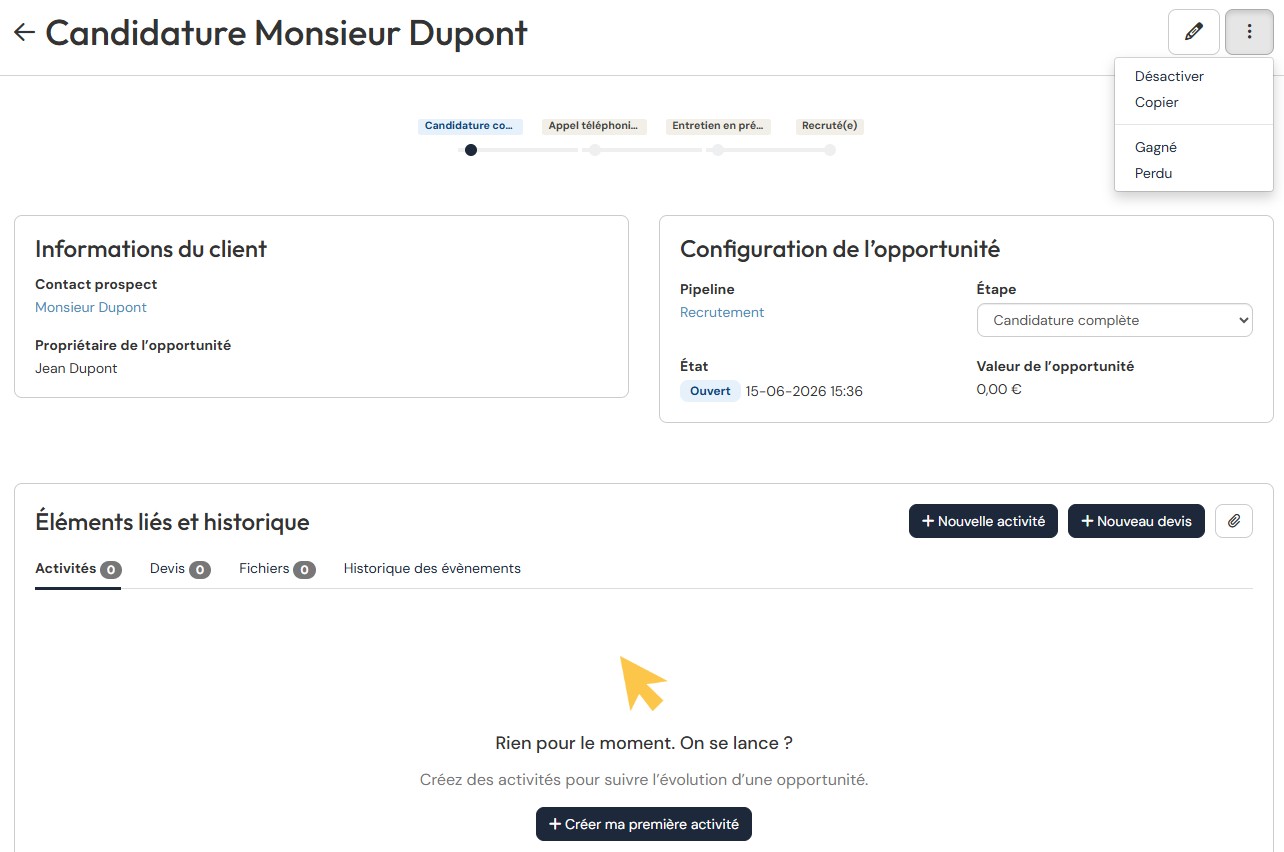
Task: Click the Ouvert status badge
Action: tap(710, 391)
